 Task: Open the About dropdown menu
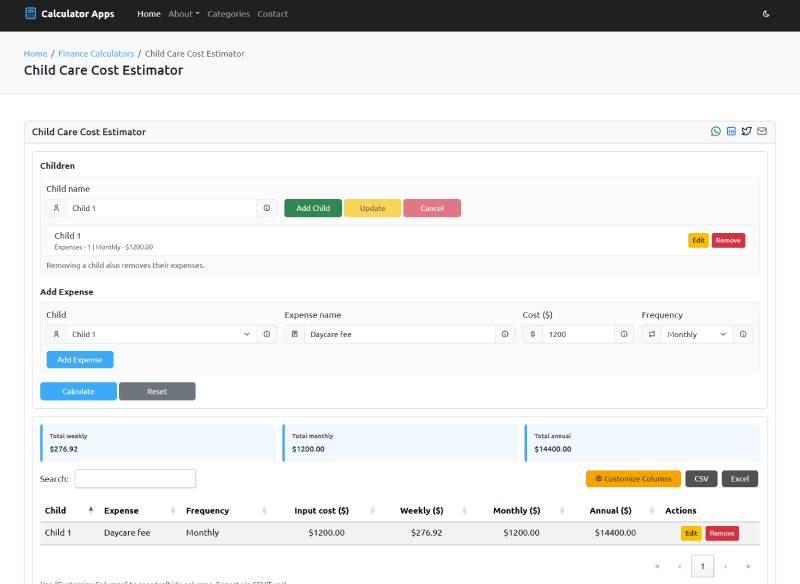pos(183,14)
